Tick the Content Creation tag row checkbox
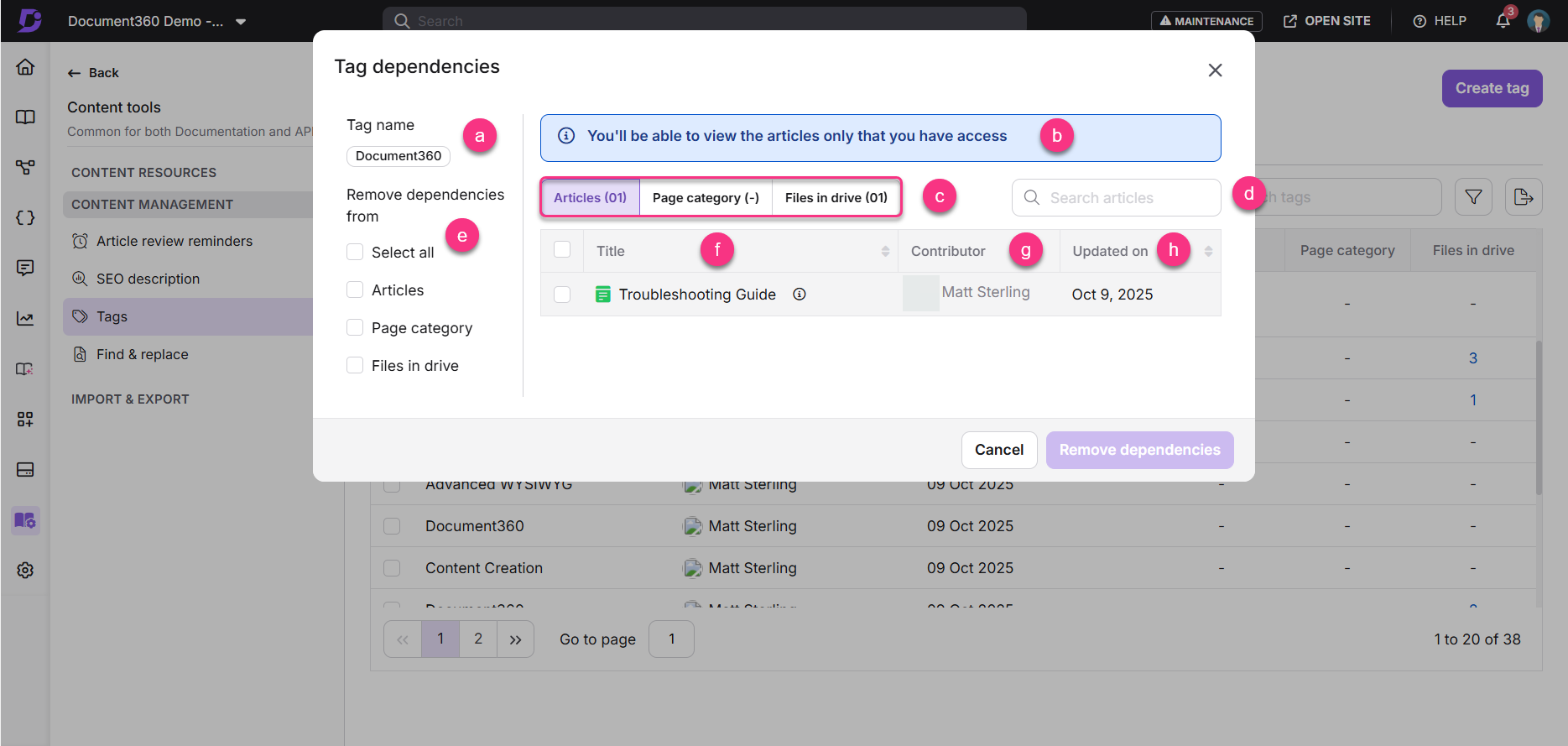 click(x=392, y=568)
